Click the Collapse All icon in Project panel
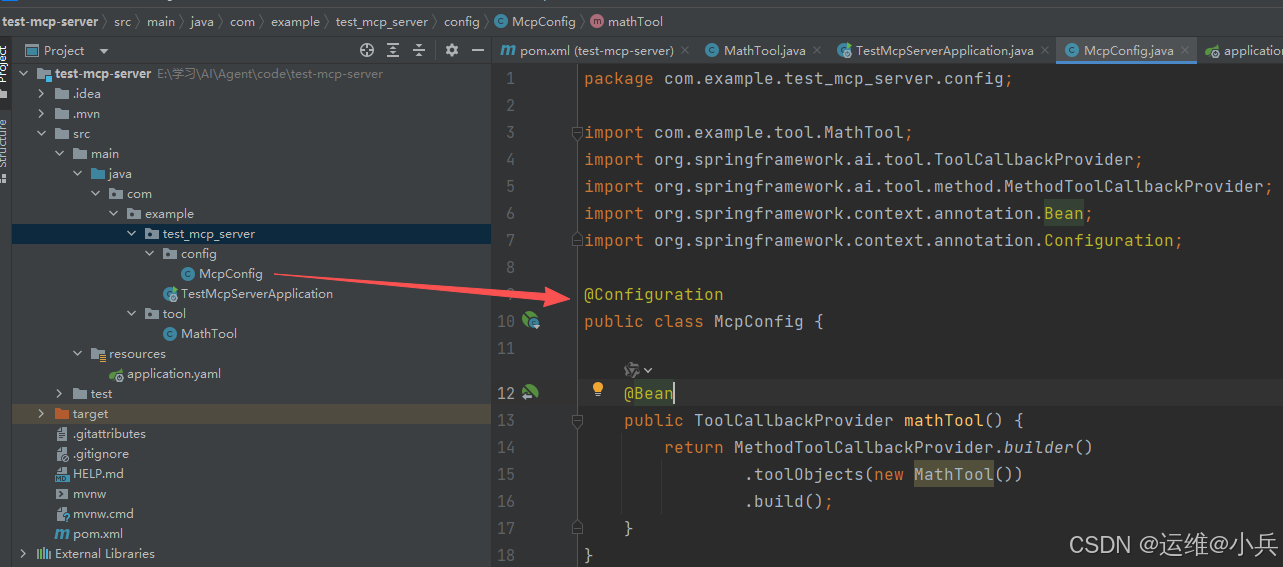The height and width of the screenshot is (567, 1283). point(419,50)
